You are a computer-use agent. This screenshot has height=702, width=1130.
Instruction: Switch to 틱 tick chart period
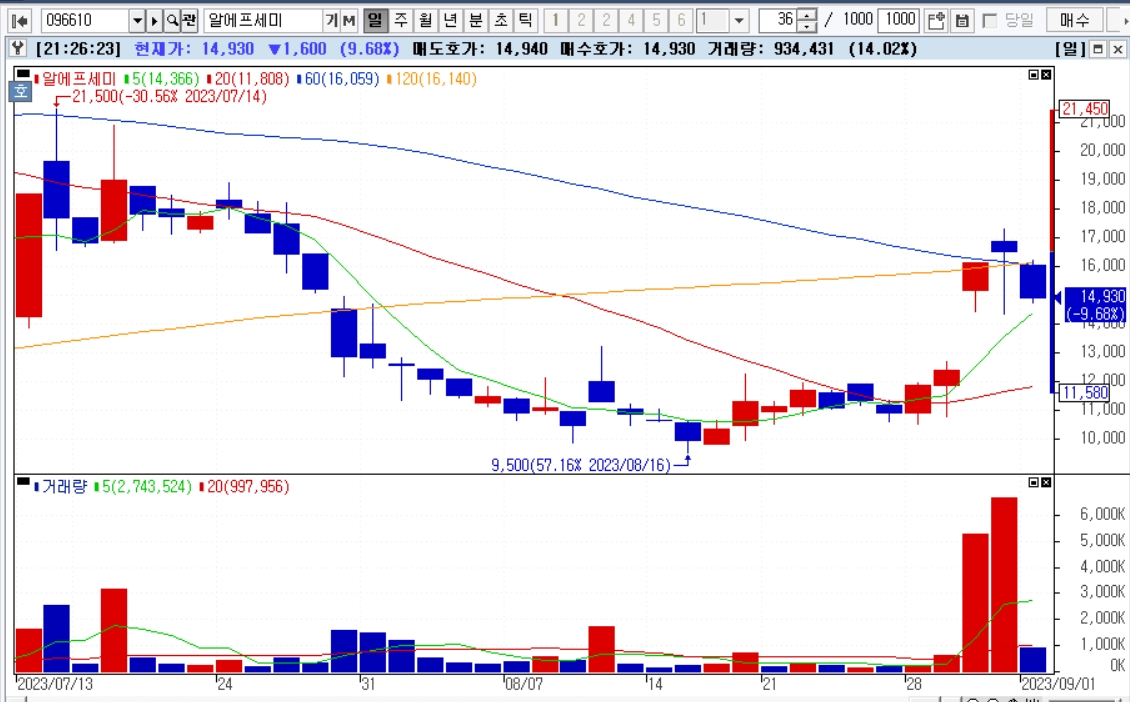pos(525,20)
